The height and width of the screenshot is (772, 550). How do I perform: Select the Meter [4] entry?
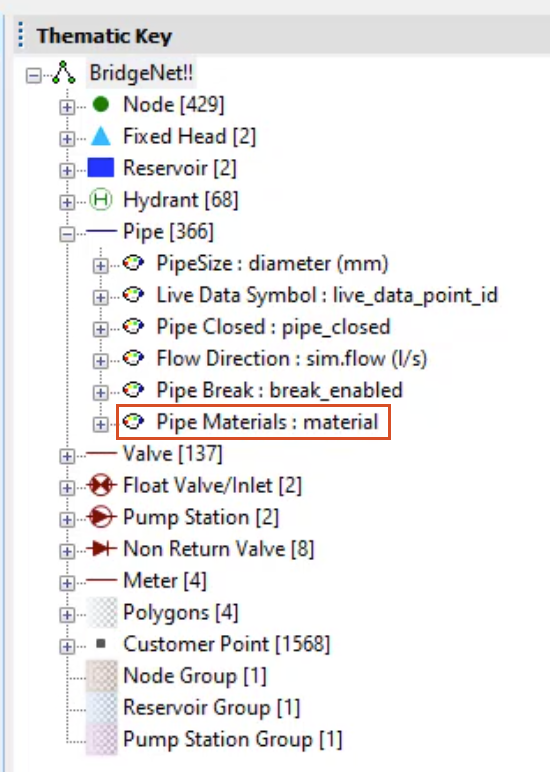point(164,580)
